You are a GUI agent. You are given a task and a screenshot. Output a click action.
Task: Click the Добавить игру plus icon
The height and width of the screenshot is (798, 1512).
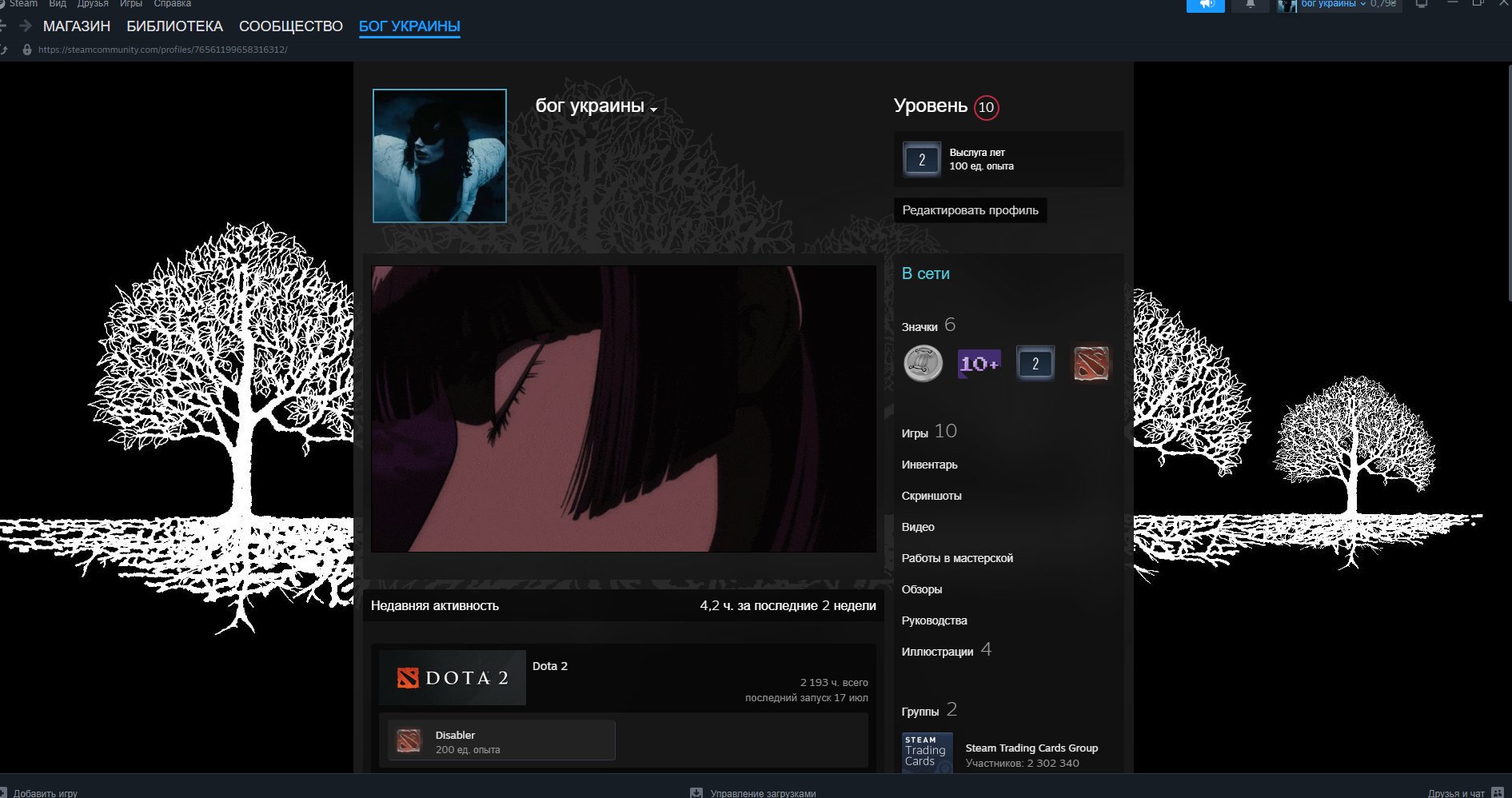3,793
